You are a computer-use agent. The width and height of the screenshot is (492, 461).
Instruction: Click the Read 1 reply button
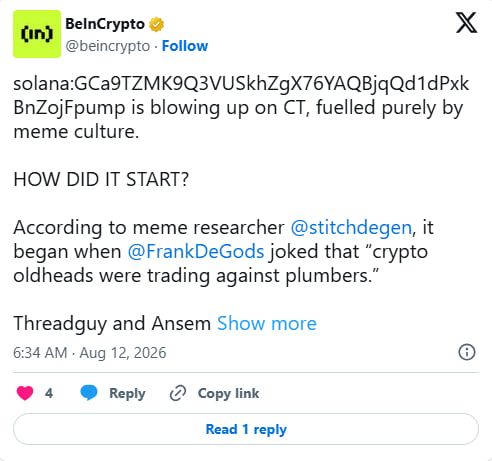coord(246,429)
